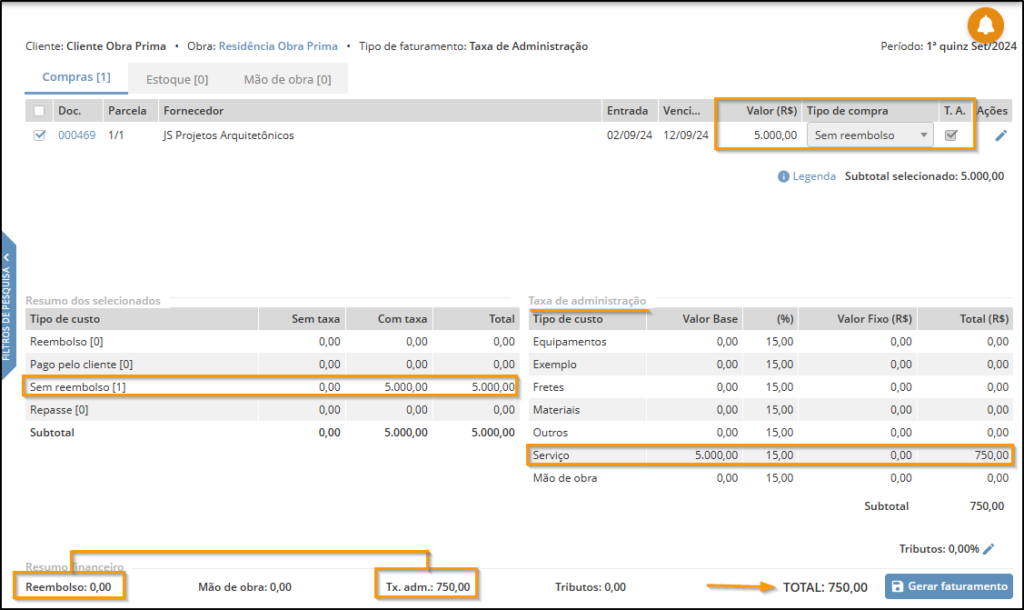Click Período: 1ª quinz Set/2024 text
This screenshot has width=1024, height=610.
point(948,46)
